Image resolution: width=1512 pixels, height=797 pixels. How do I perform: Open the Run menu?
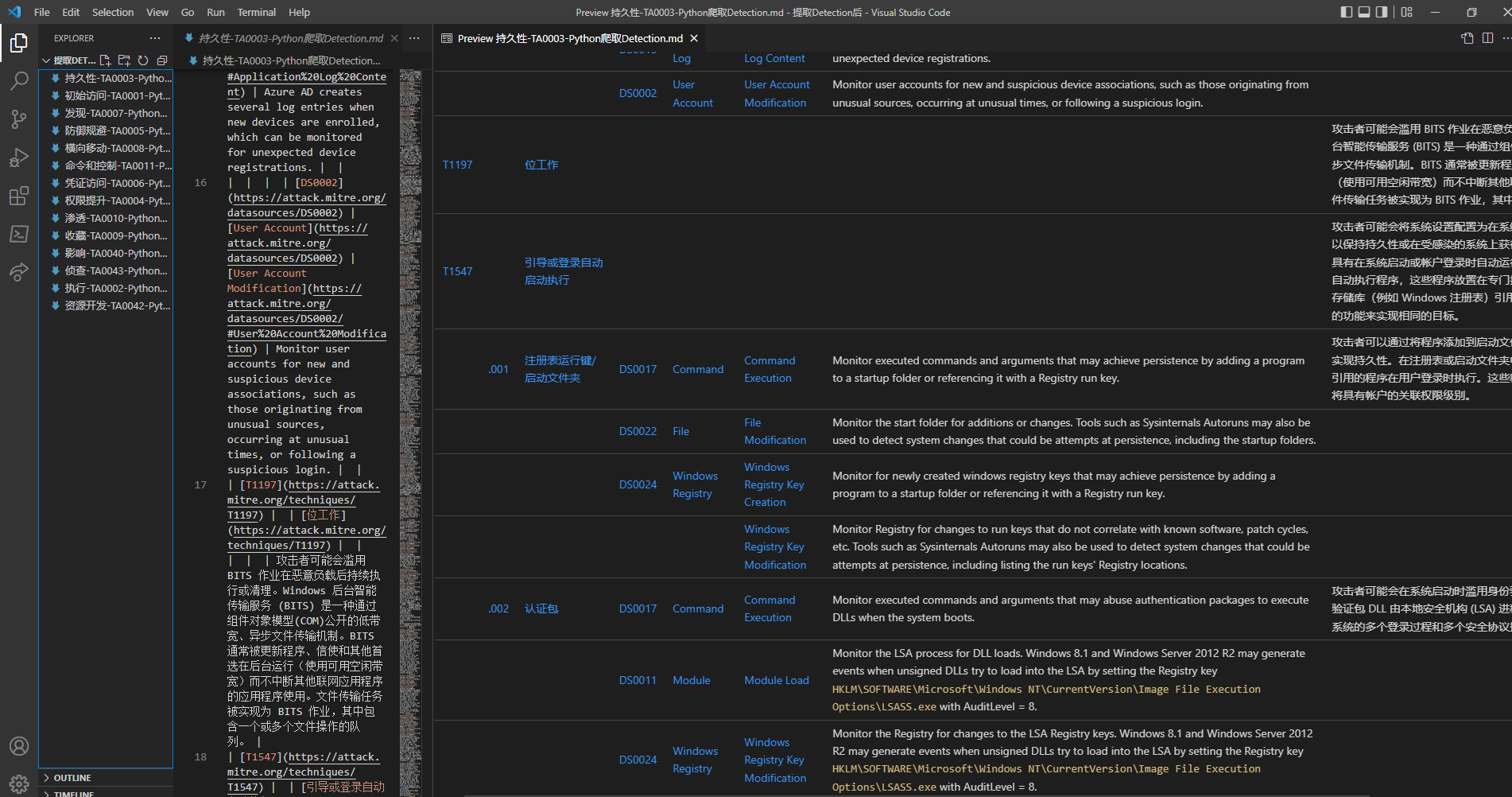(215, 12)
